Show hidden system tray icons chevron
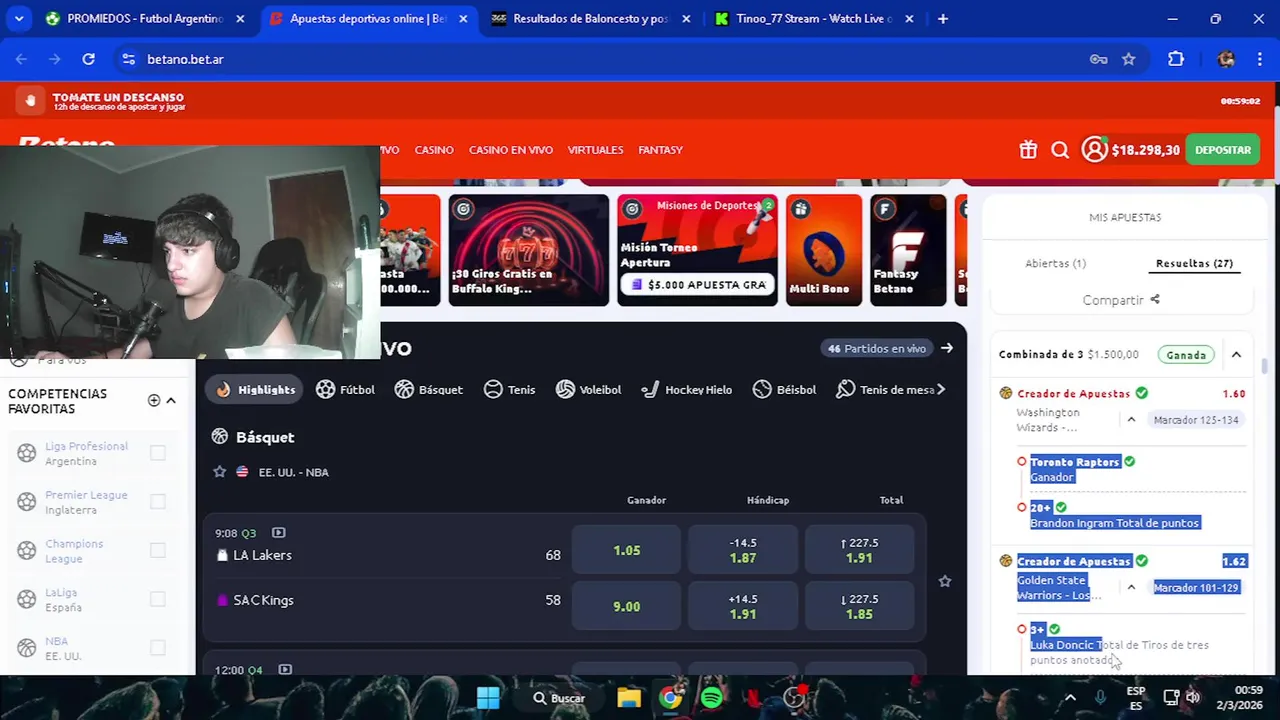 tap(1070, 698)
